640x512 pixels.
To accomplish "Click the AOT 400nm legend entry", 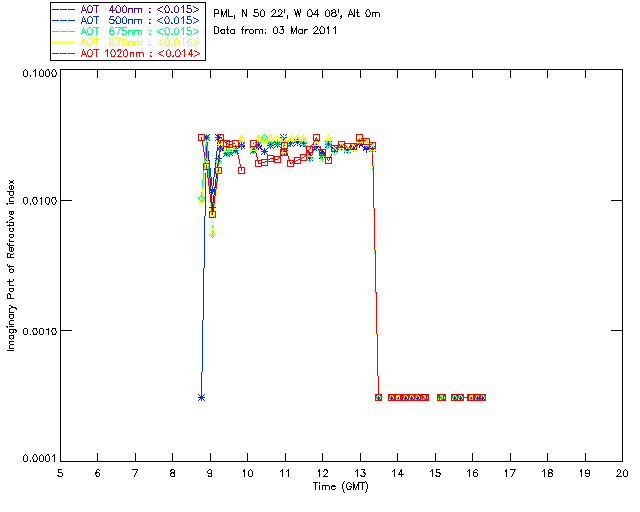I will [x=126, y=9].
